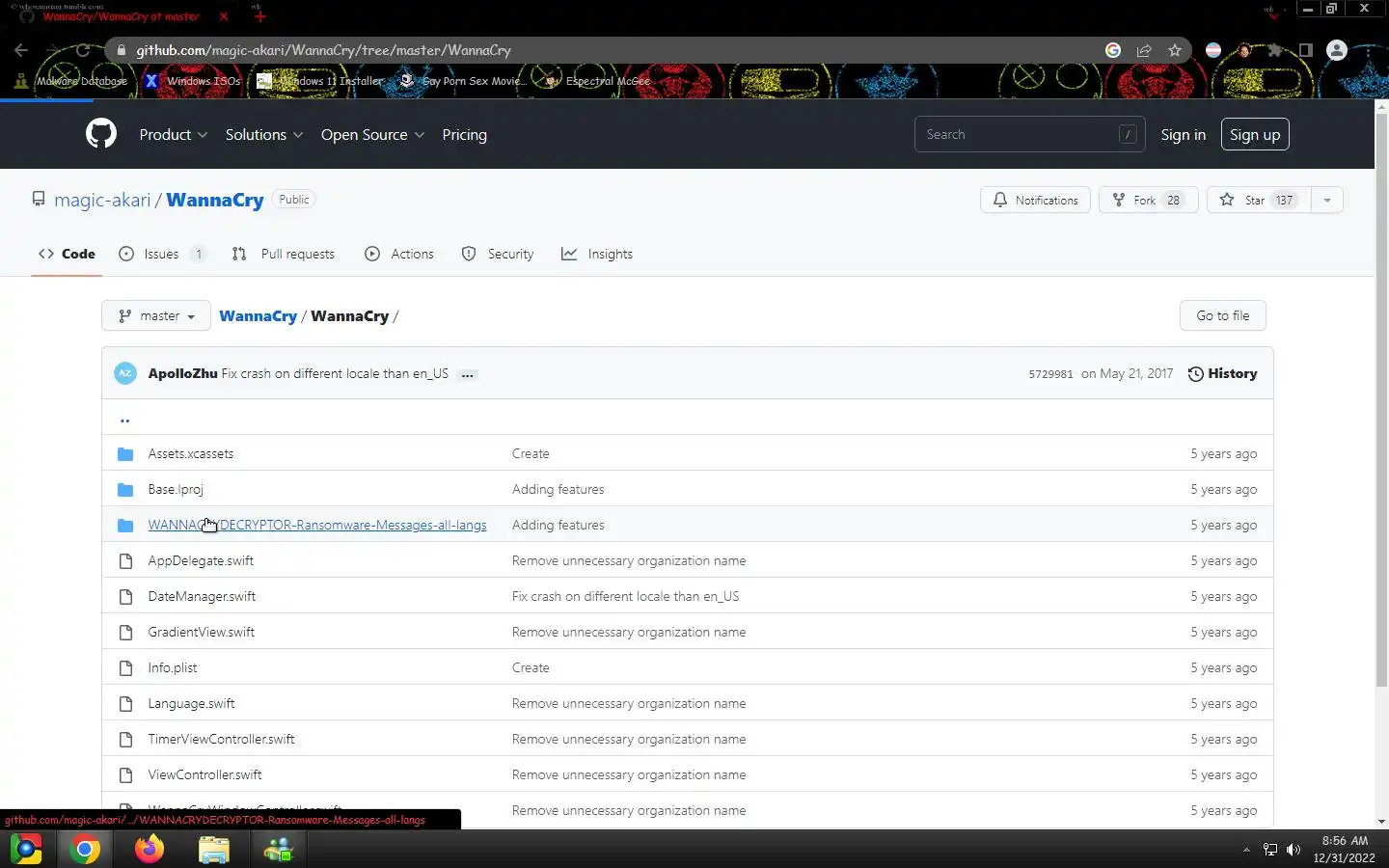Open the WannaCry repository title link
The width and height of the screenshot is (1389, 868).
point(214,200)
